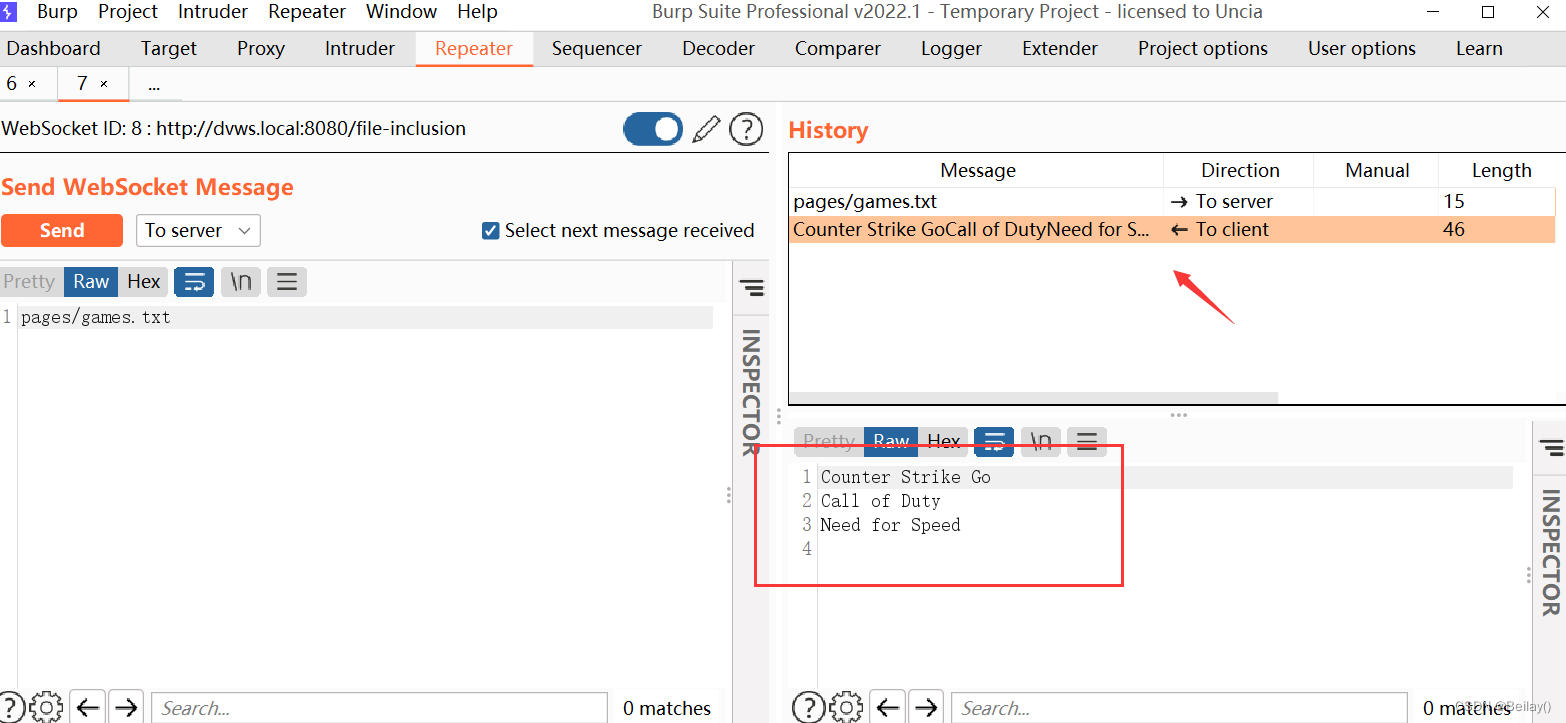The height and width of the screenshot is (723, 1566).
Task: Select the Counter Strike GoCall history row
Action: (x=1173, y=230)
